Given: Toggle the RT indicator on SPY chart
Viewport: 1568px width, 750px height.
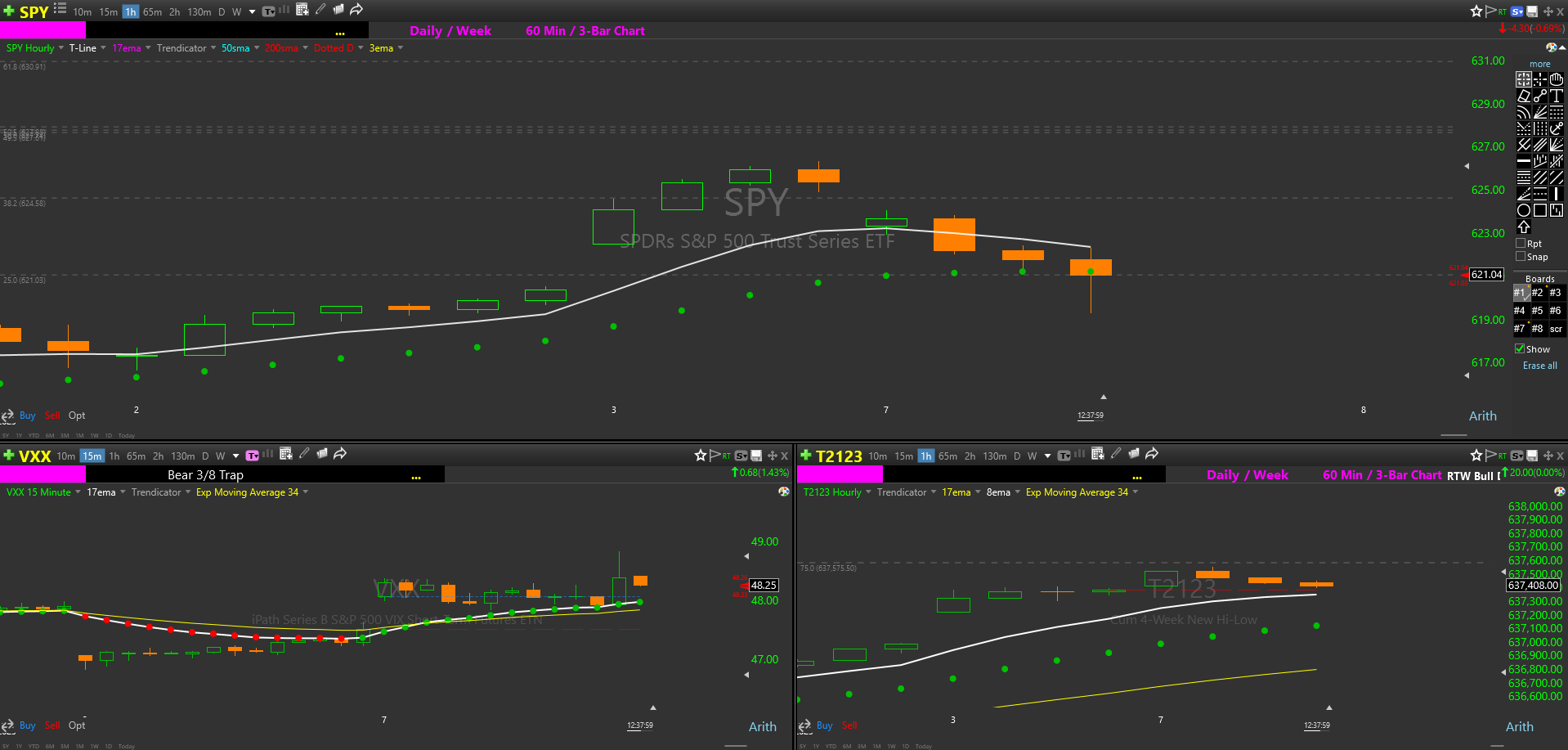Looking at the screenshot, I should (1503, 11).
